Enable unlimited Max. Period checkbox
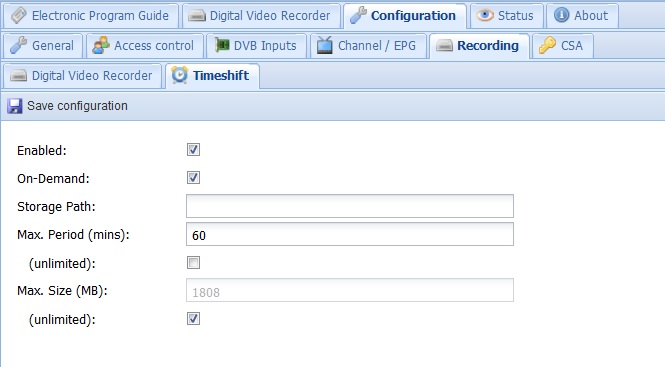 [193, 263]
